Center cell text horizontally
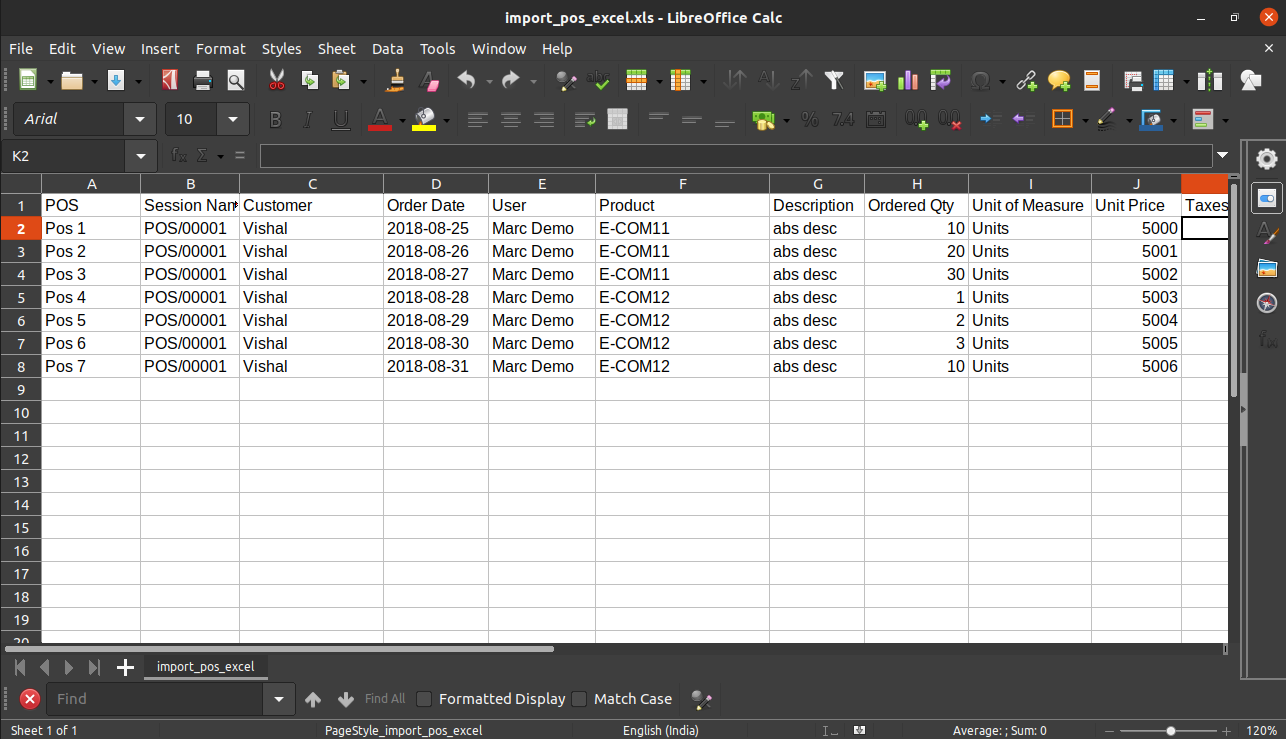This screenshot has width=1286, height=739. (511, 120)
